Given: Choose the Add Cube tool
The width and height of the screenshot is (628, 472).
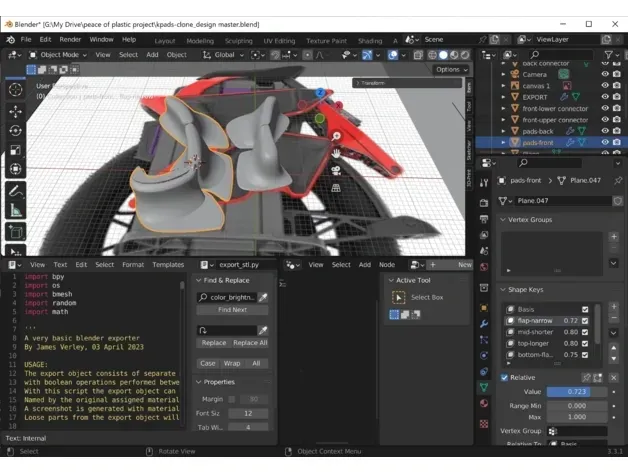Looking at the screenshot, I should point(16,232).
